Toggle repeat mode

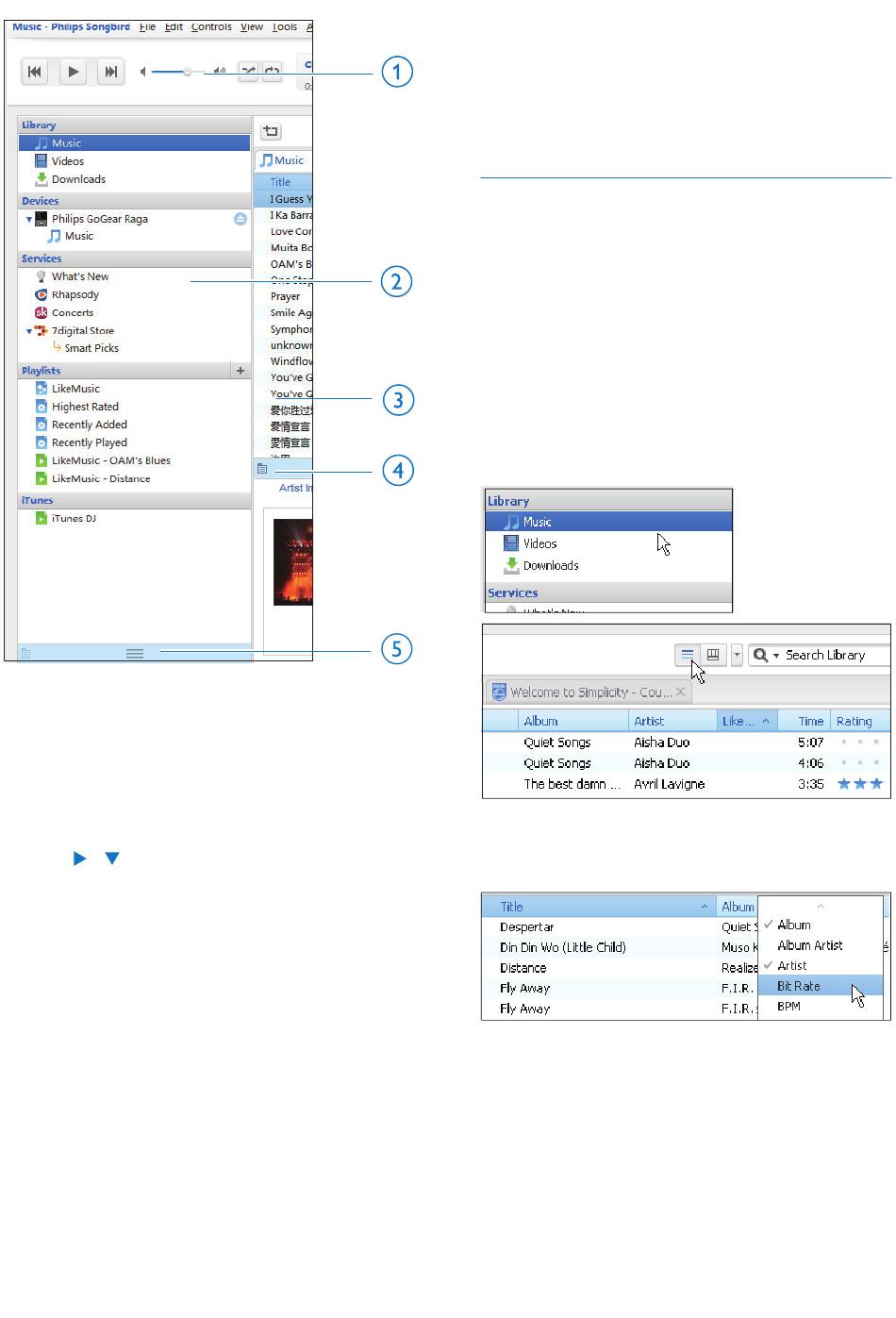(x=272, y=71)
